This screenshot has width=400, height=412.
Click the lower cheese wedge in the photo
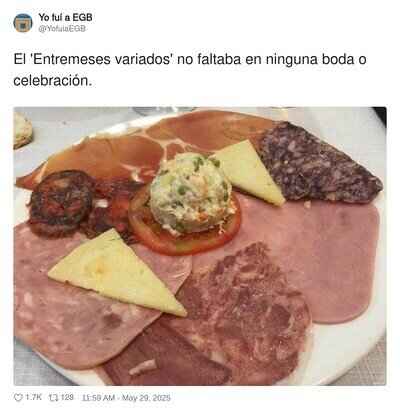click(117, 273)
